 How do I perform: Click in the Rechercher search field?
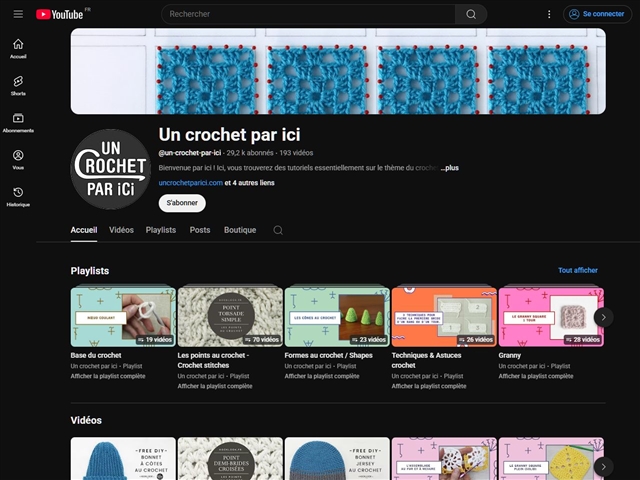(308, 14)
